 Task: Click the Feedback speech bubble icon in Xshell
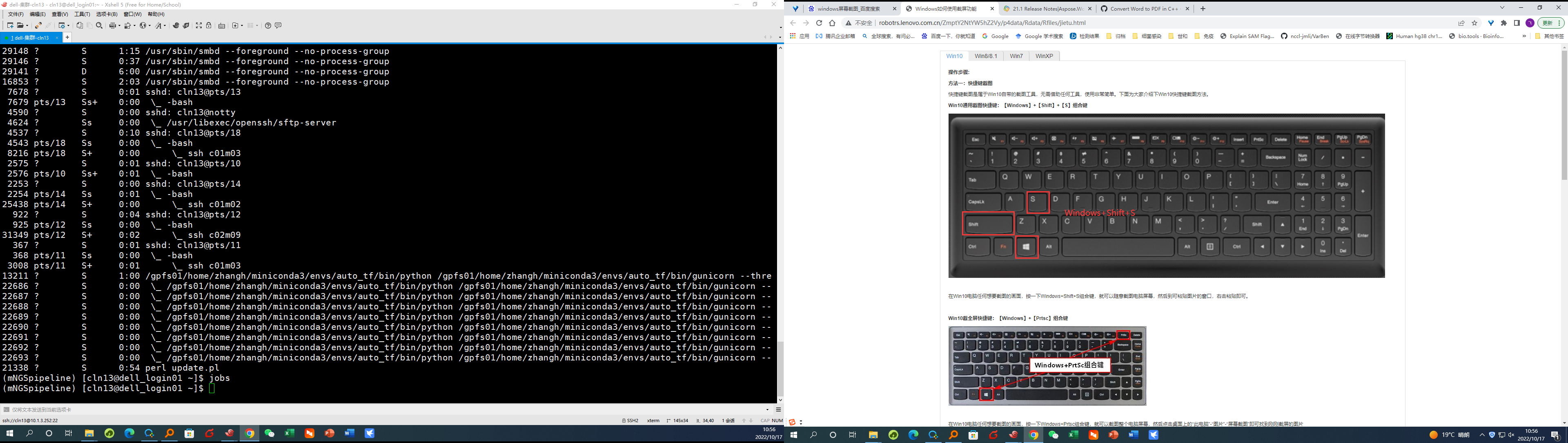click(x=278, y=26)
